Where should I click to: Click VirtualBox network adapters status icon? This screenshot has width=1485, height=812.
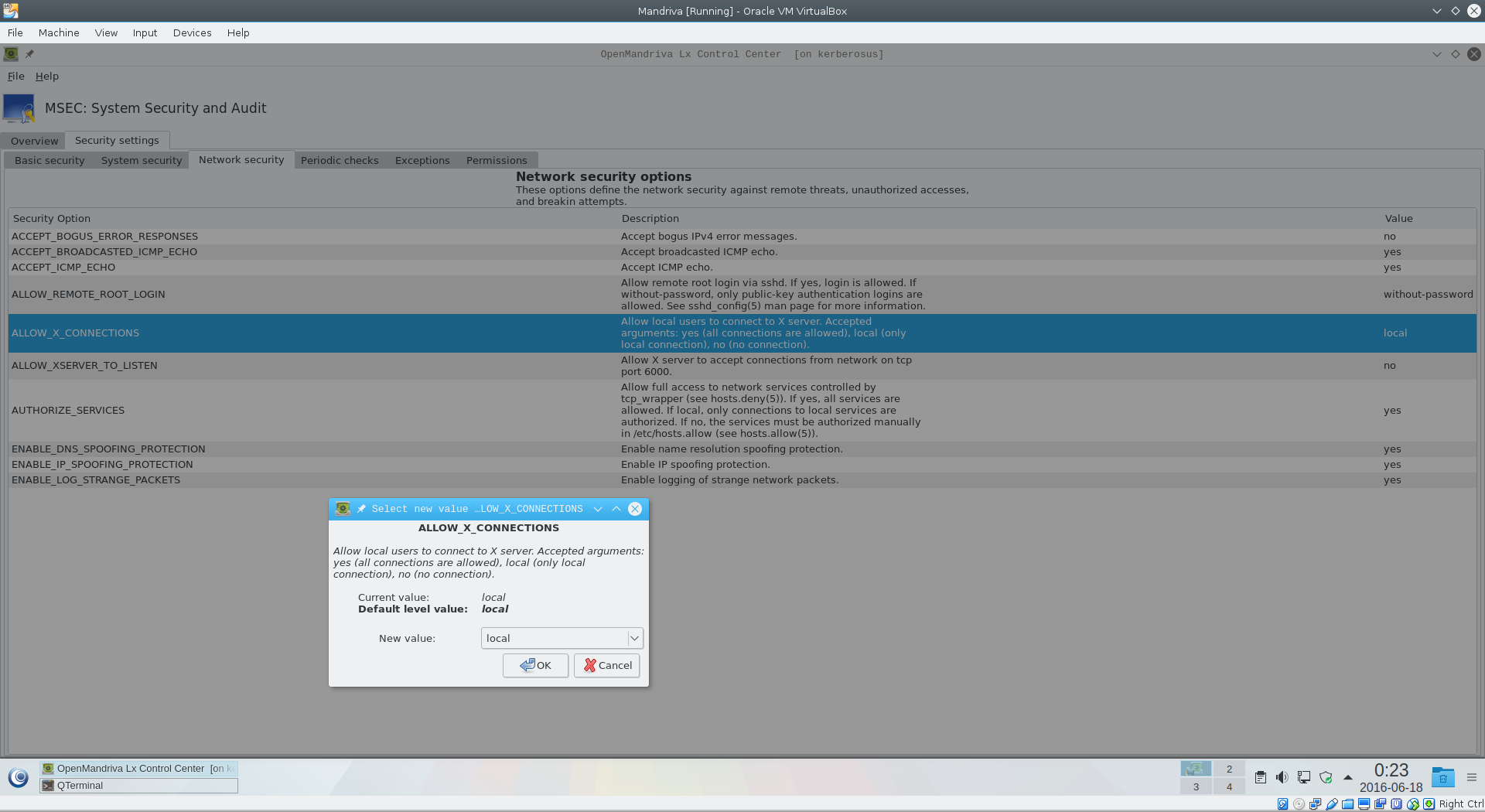point(1315,804)
